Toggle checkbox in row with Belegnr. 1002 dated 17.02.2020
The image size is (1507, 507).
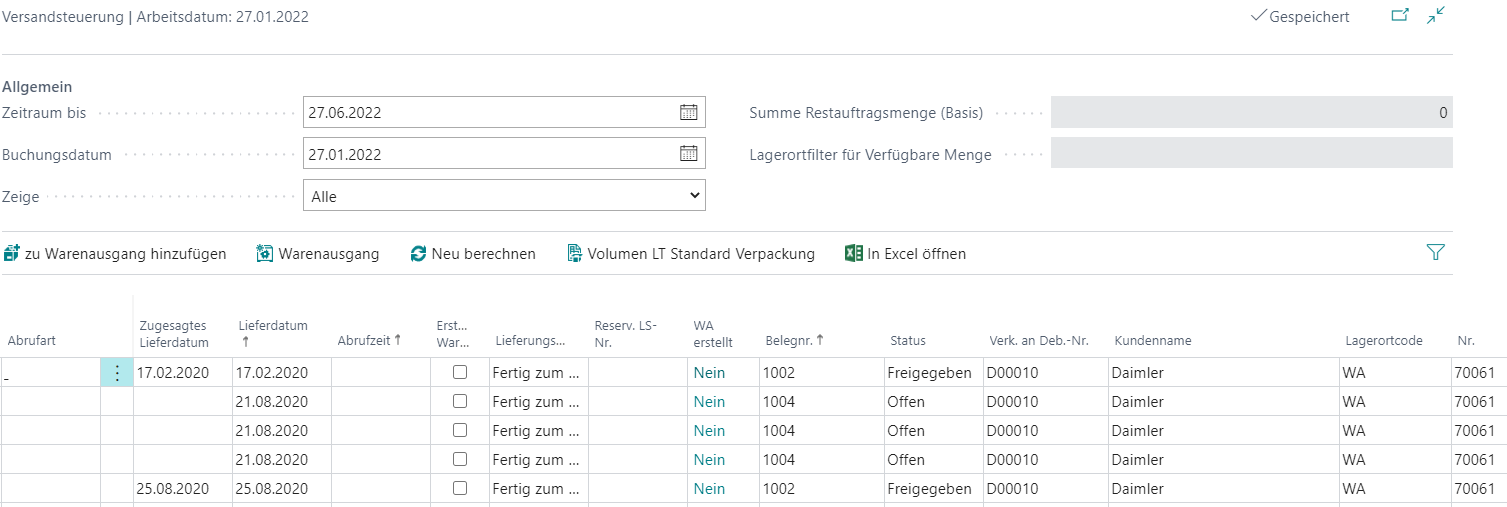pyautogui.click(x=460, y=372)
